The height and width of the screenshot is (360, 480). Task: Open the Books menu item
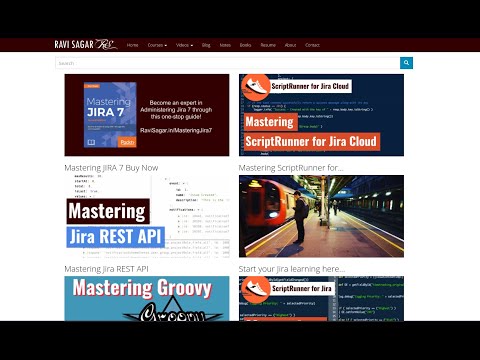tap(245, 45)
